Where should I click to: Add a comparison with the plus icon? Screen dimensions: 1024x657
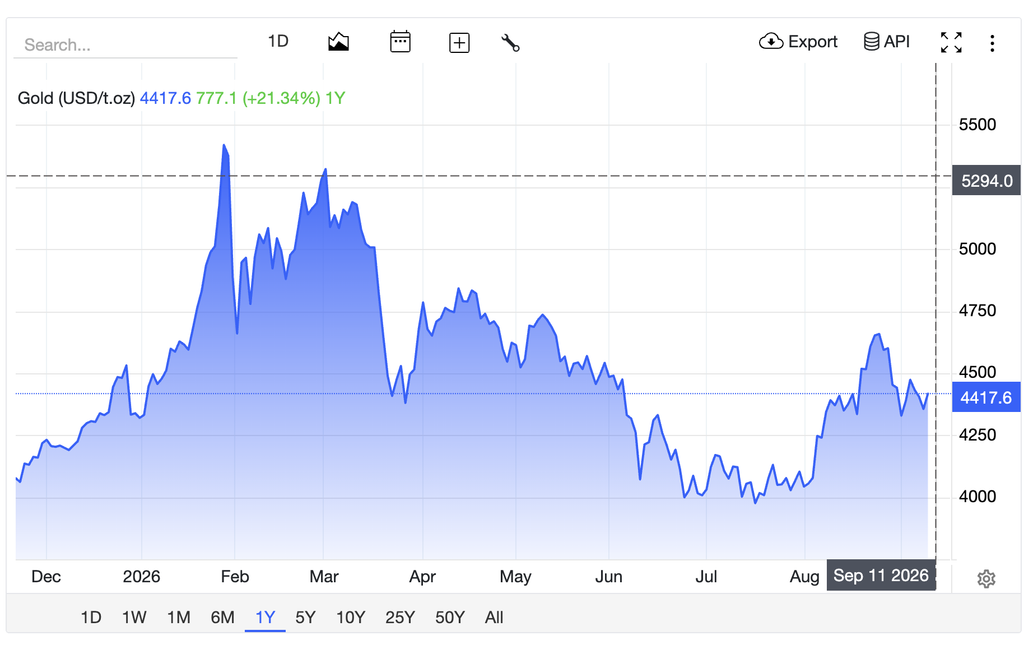pos(459,43)
